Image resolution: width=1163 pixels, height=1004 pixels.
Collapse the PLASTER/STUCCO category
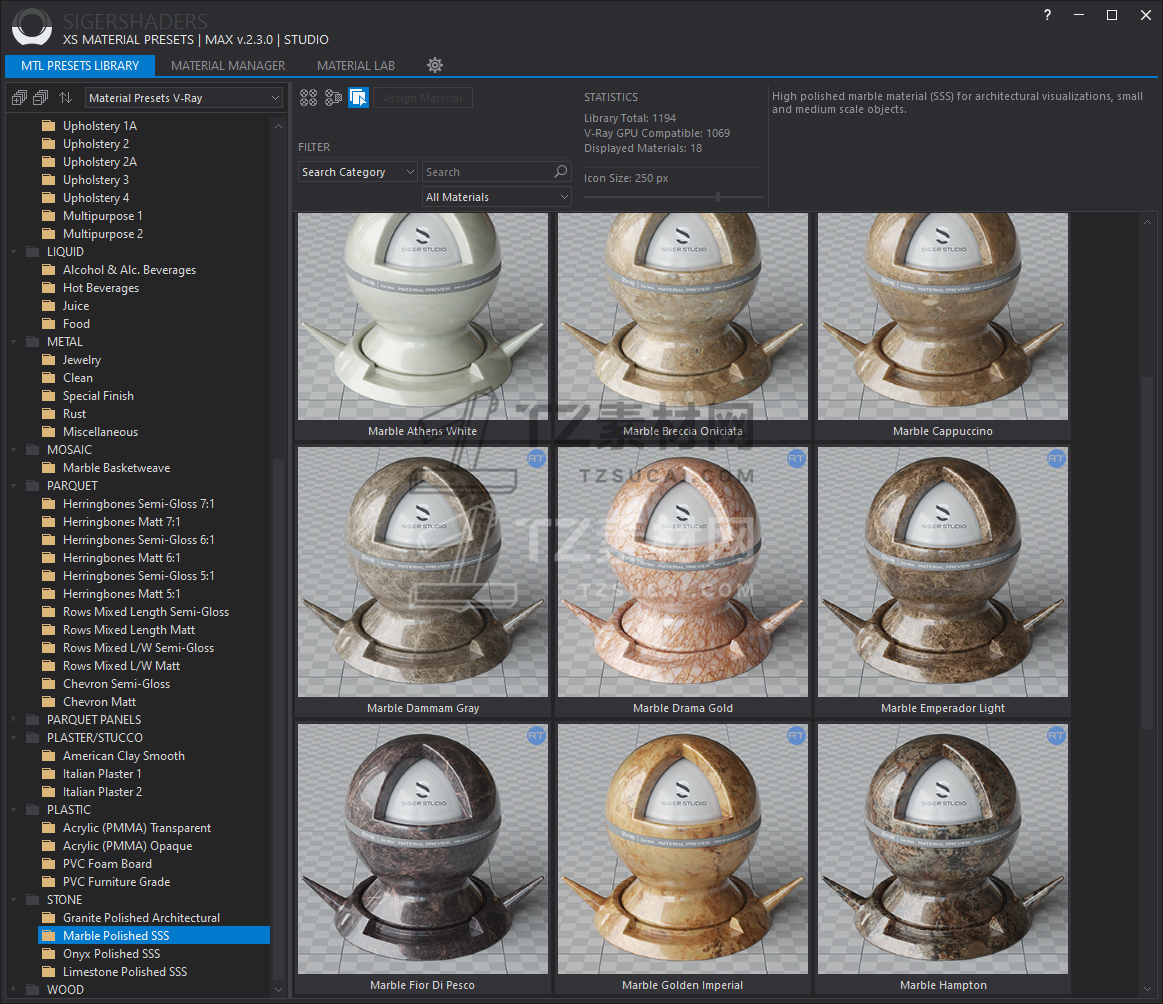tap(13, 738)
